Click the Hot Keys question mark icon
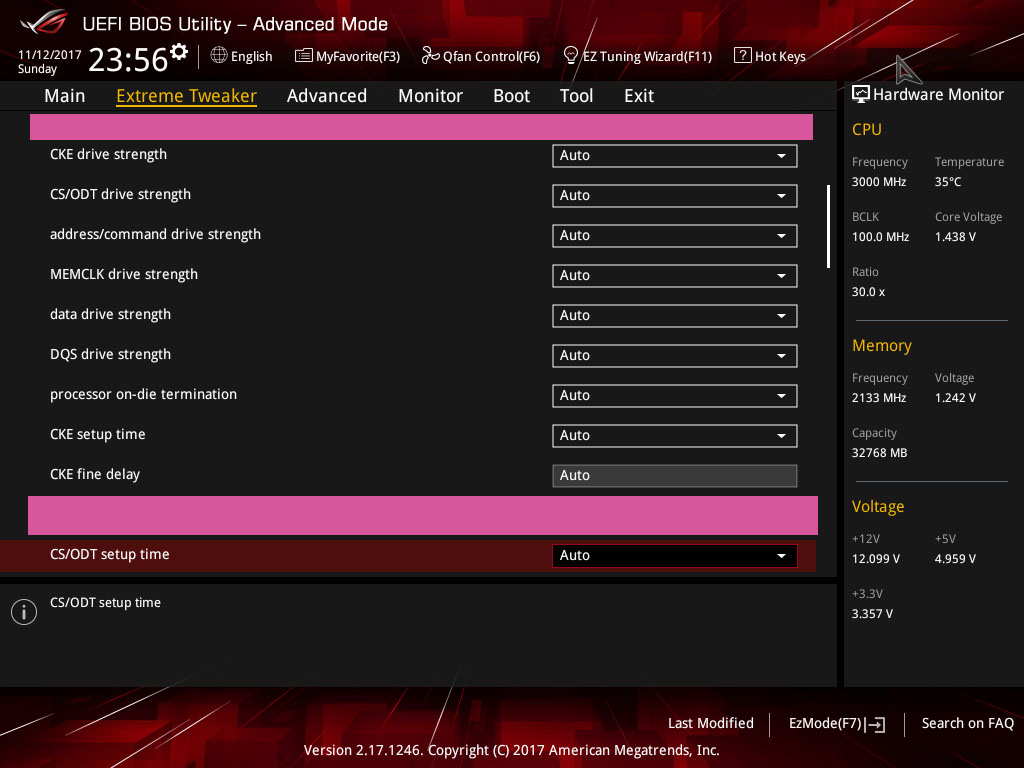1024x768 pixels. 743,56
